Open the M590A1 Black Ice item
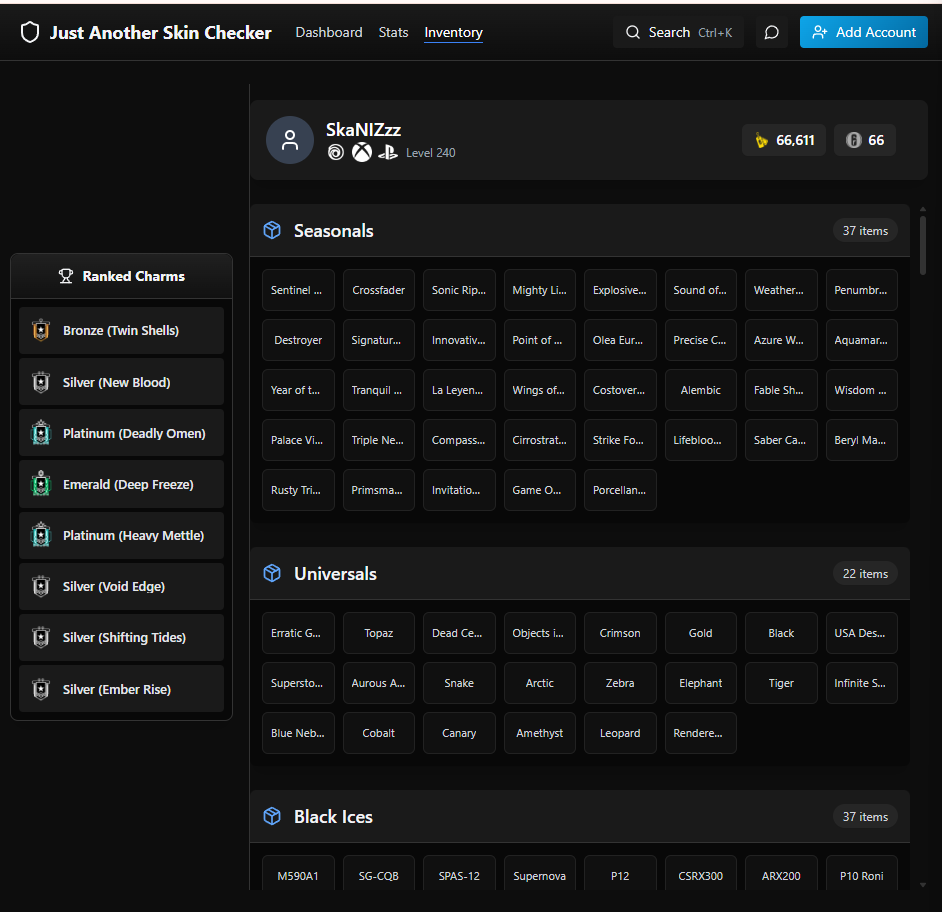Viewport: 942px width, 912px height. point(298,874)
